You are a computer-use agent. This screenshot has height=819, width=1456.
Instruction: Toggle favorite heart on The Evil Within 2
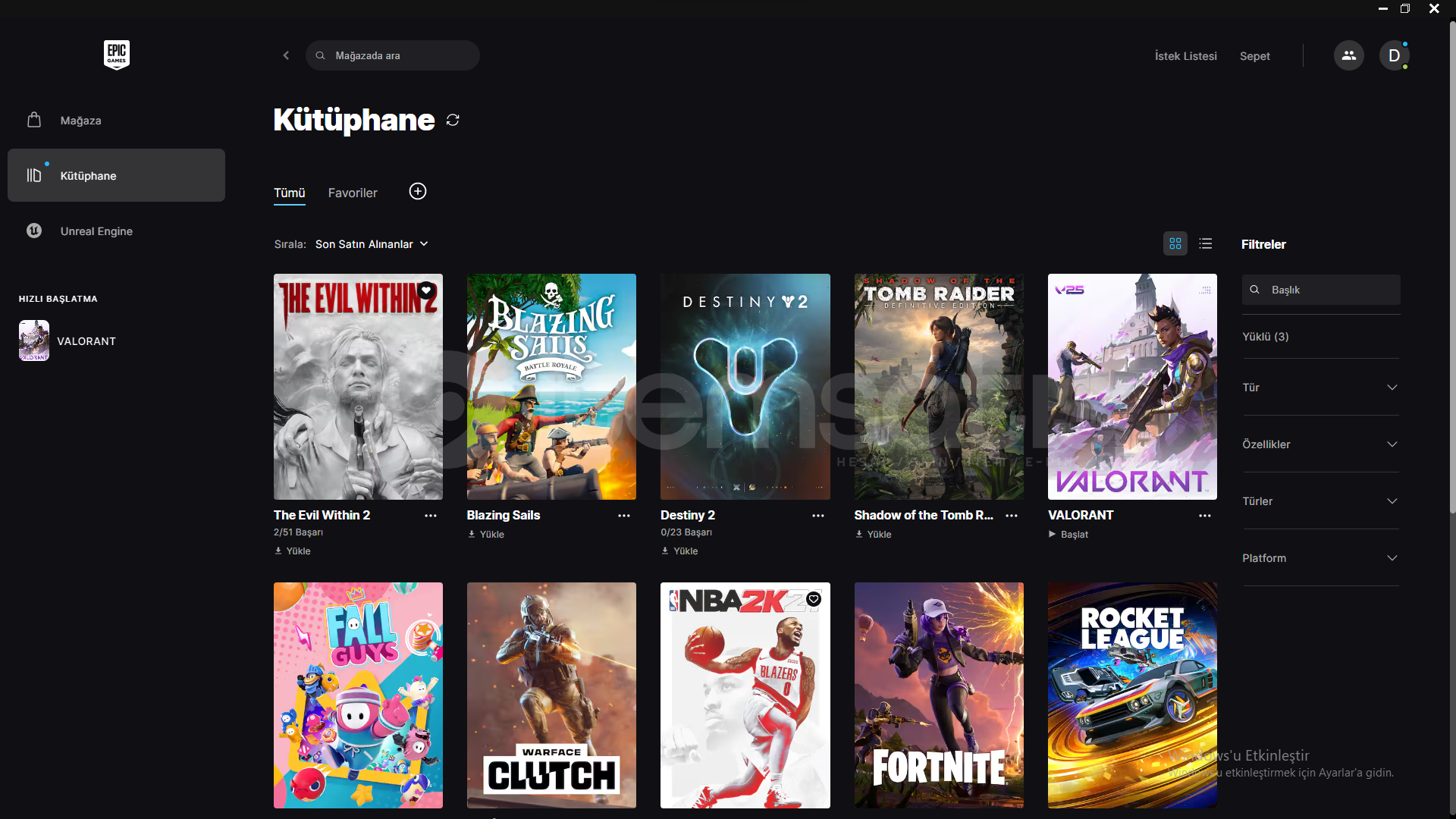click(x=426, y=290)
